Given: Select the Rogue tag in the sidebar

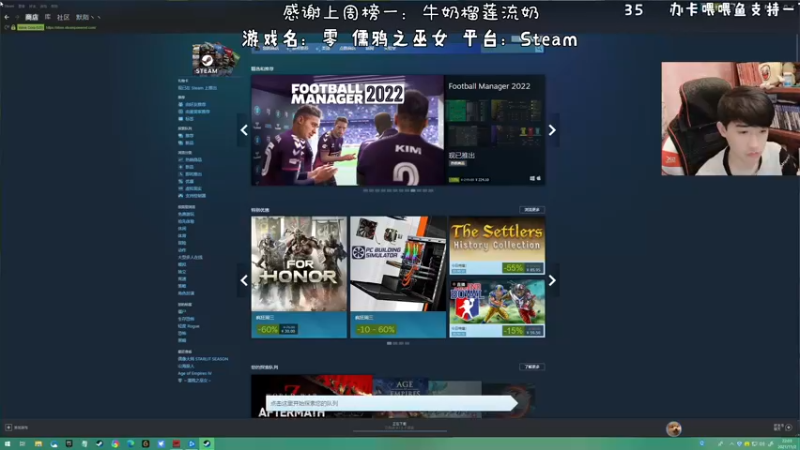Looking at the screenshot, I should 189,326.
